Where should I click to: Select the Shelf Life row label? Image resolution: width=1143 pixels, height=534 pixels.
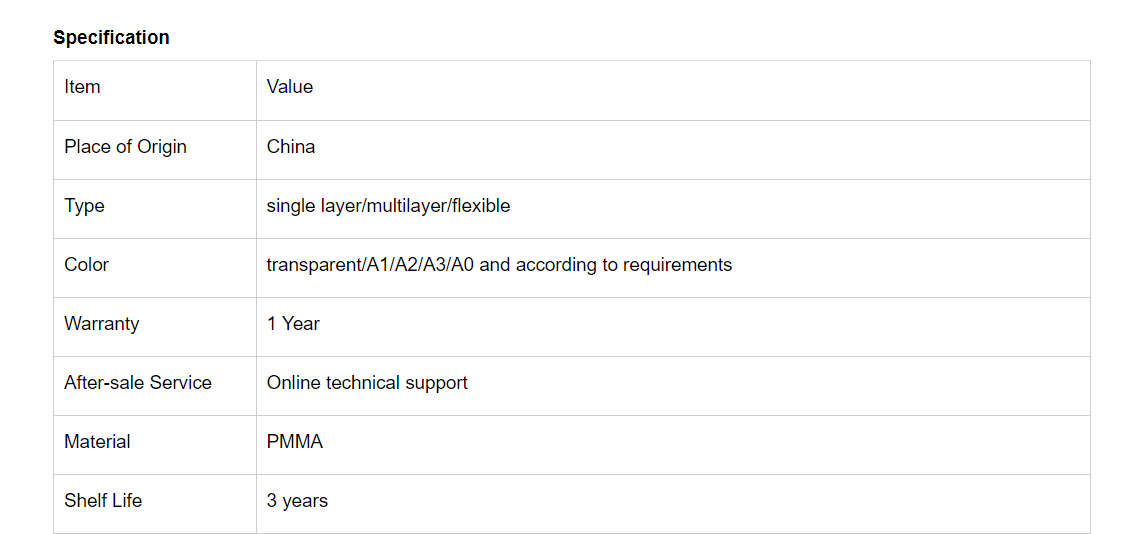(103, 501)
